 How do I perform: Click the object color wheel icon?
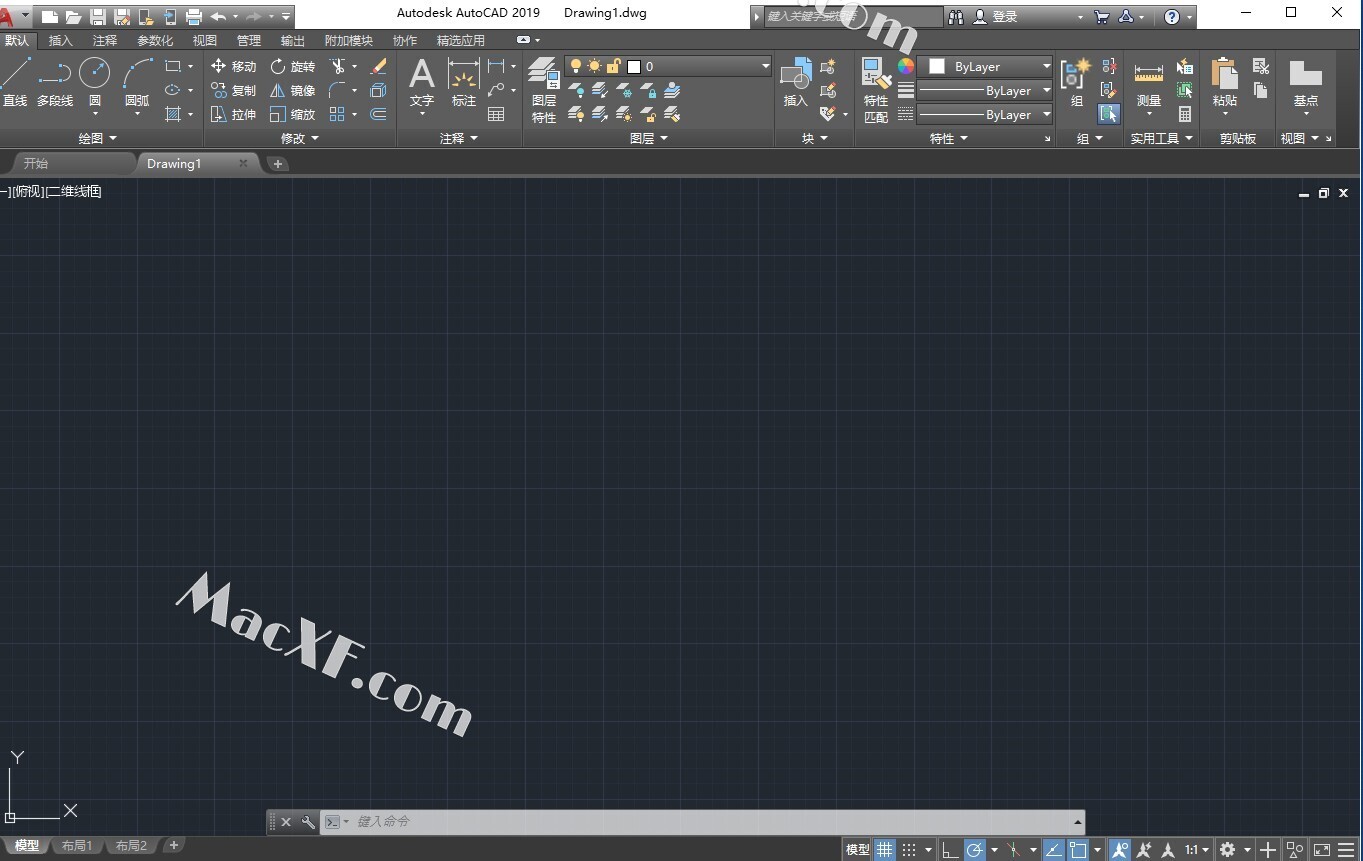[x=905, y=66]
